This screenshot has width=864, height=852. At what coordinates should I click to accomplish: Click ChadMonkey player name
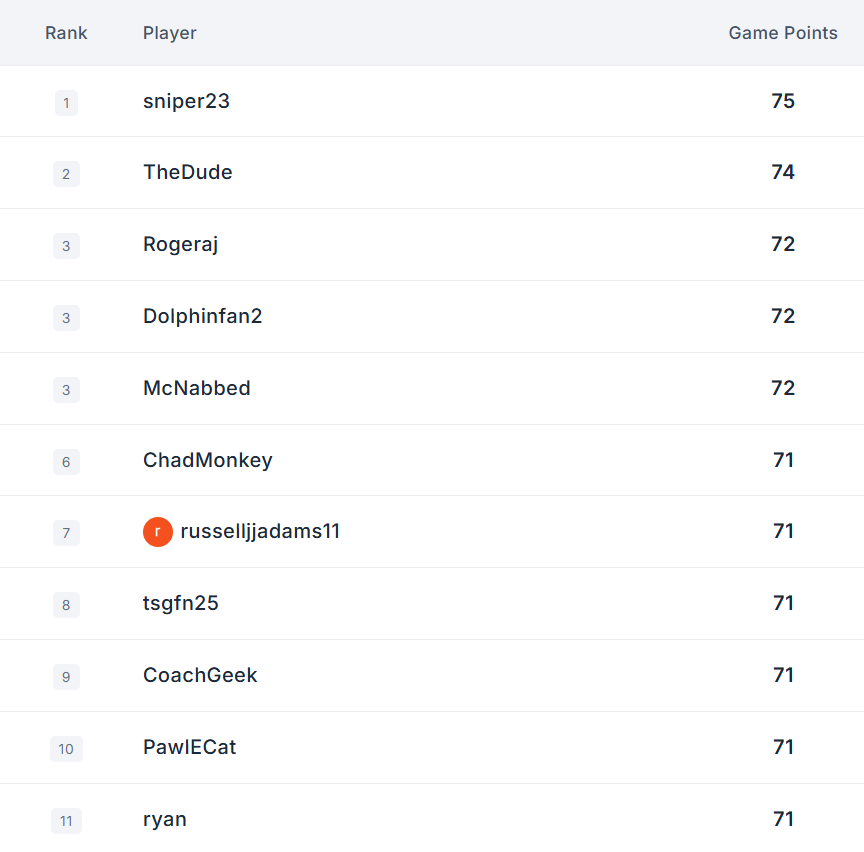click(x=207, y=460)
